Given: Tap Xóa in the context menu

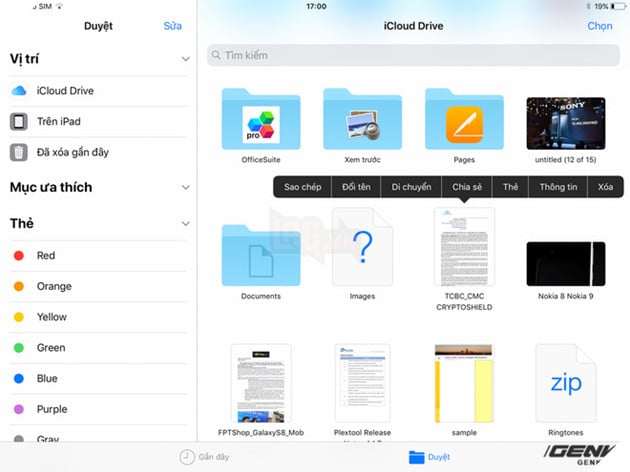Looking at the screenshot, I should tap(605, 187).
